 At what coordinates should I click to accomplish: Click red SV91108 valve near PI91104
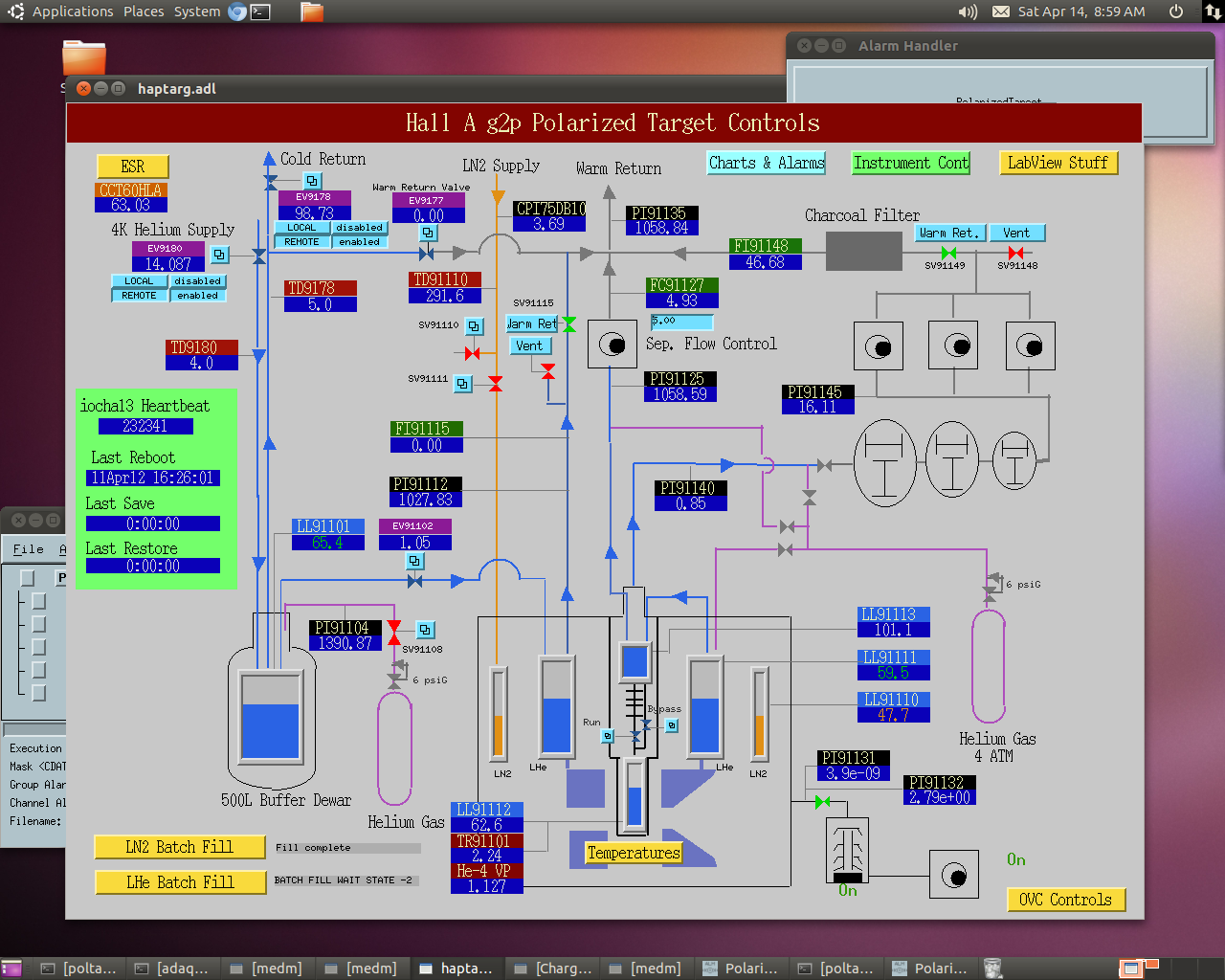[x=394, y=633]
